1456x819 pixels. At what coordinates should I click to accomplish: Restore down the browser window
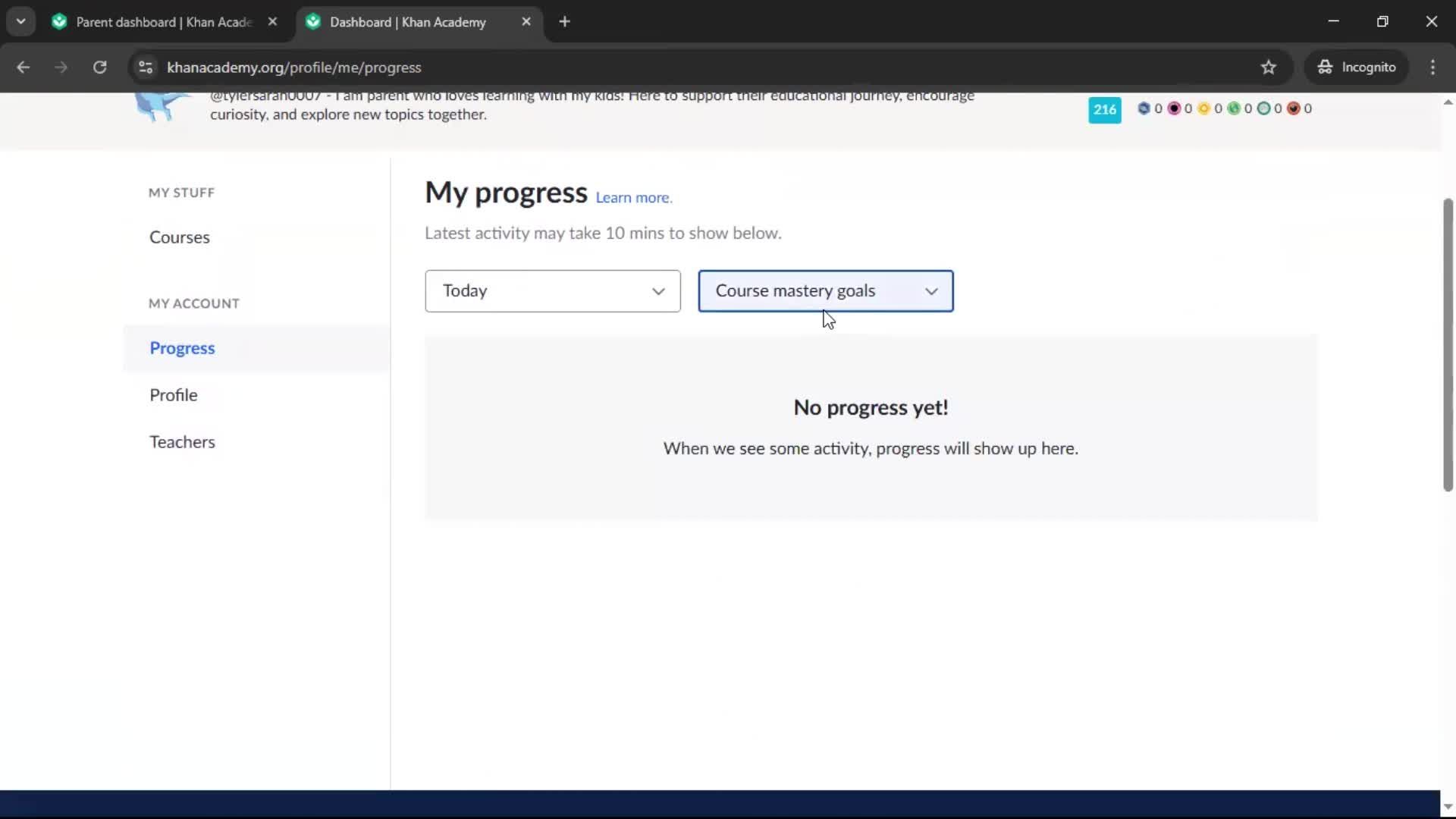coord(1382,22)
